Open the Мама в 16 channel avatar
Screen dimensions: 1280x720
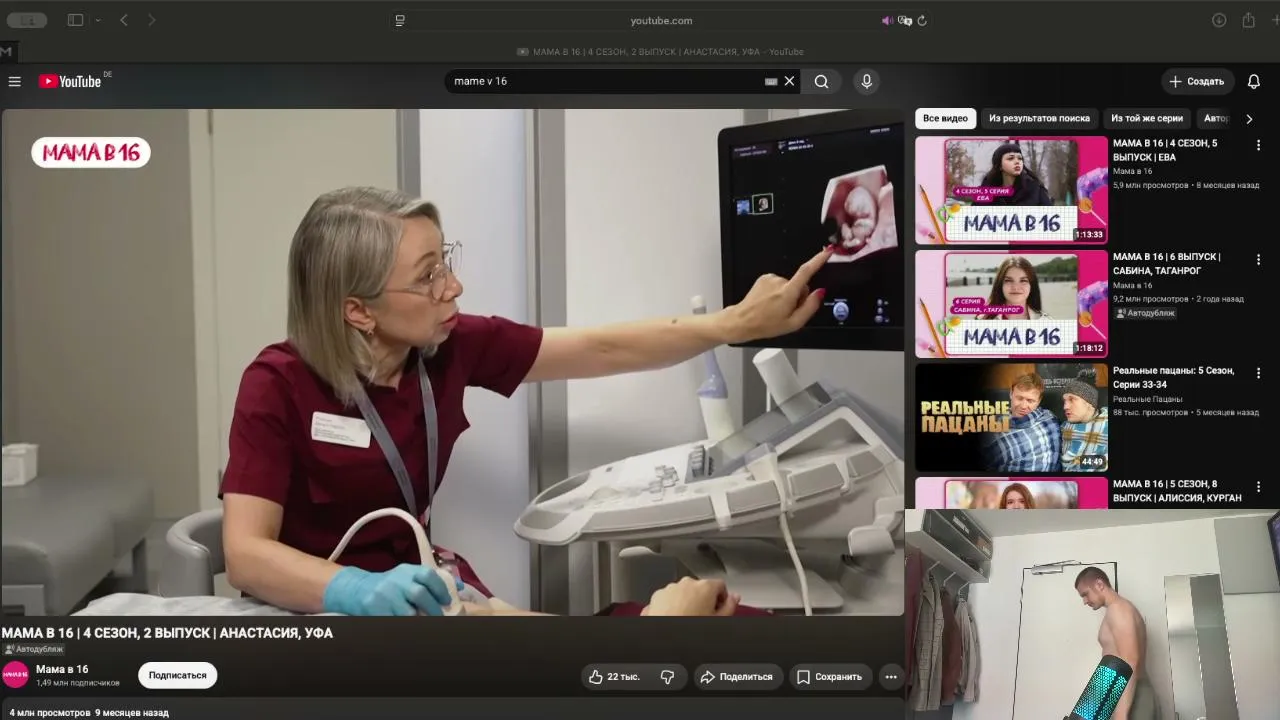coord(15,675)
